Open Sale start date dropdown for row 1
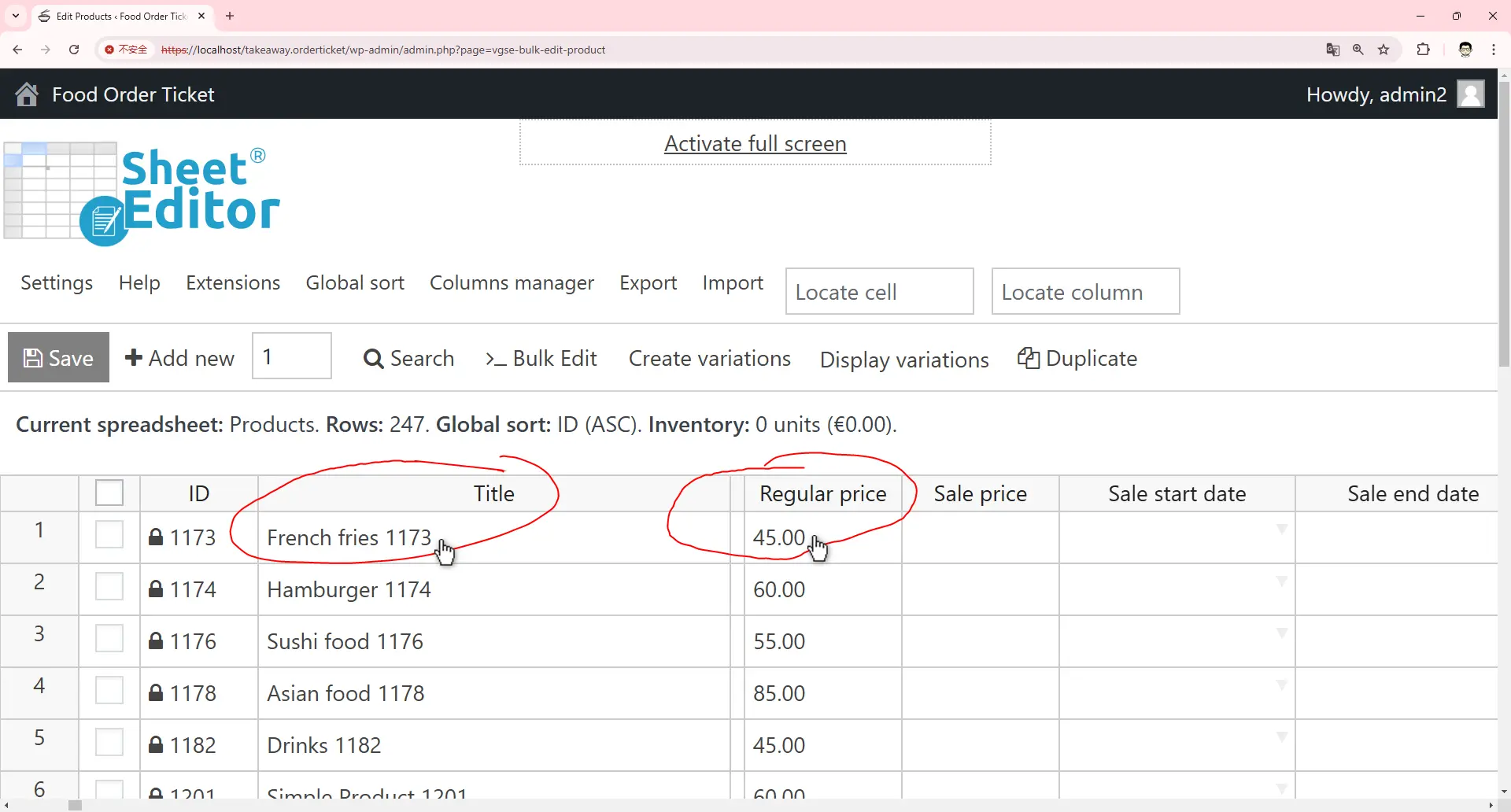1511x812 pixels. [x=1281, y=530]
